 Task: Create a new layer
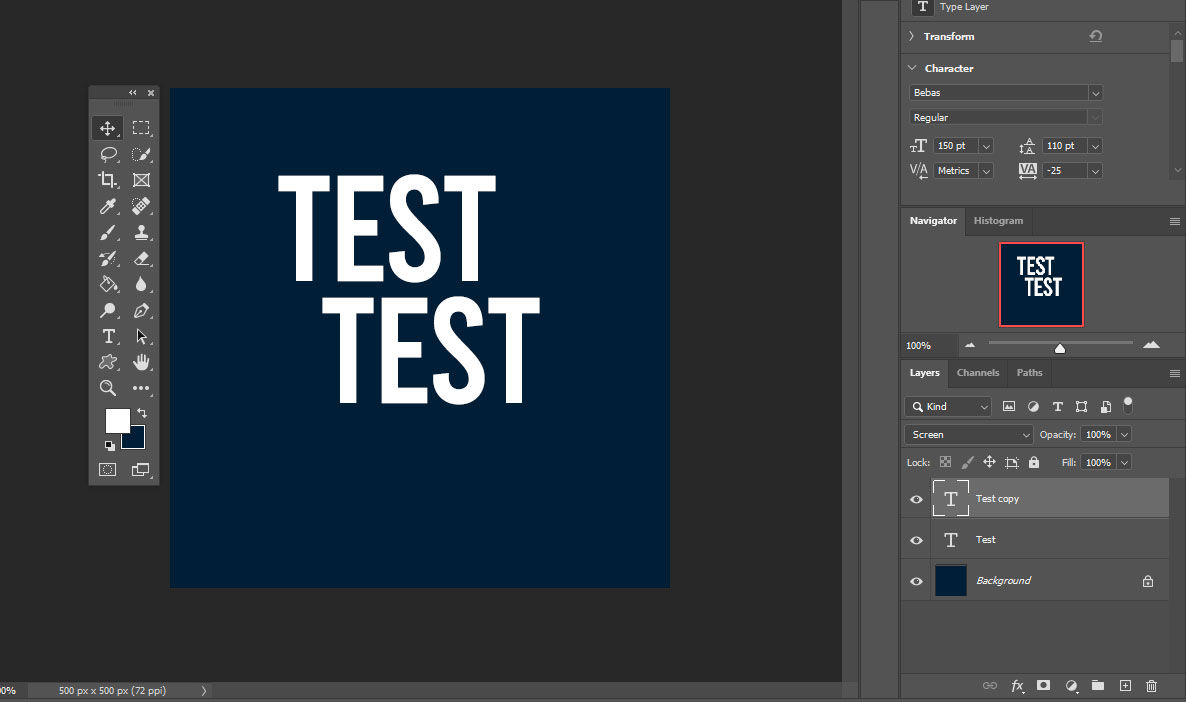tap(1125, 685)
